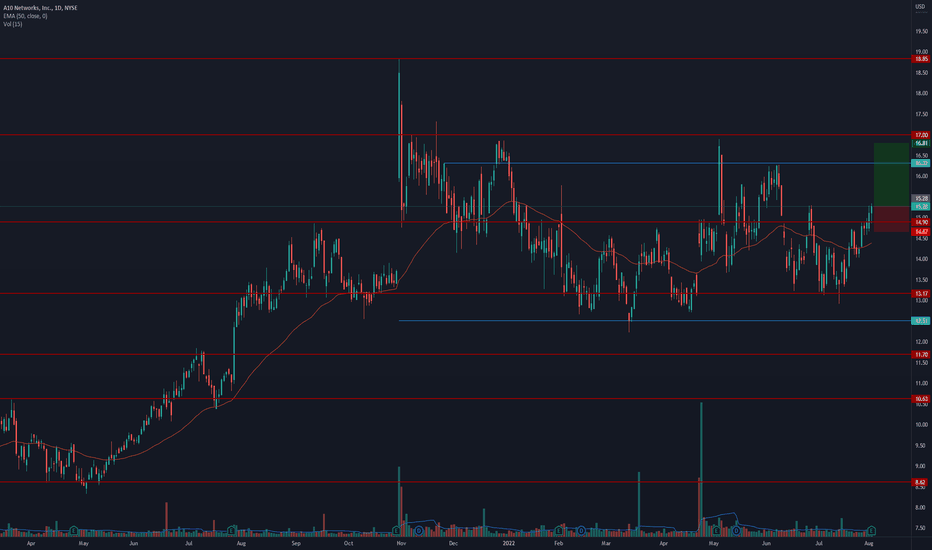Open the earnings marker near August 2022
The height and width of the screenshot is (550, 932).
pyautogui.click(x=871, y=530)
